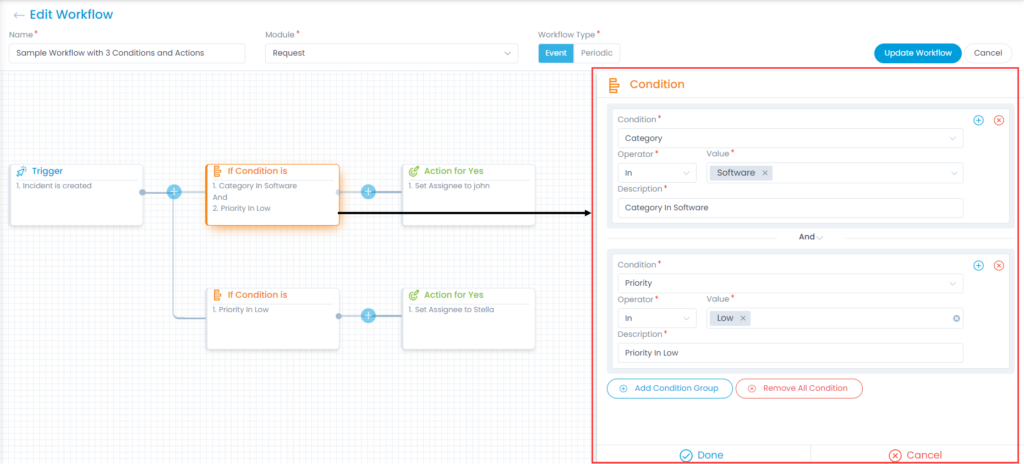Open the Module dropdown showing Request
The width and height of the screenshot is (1024, 464).
pos(390,53)
